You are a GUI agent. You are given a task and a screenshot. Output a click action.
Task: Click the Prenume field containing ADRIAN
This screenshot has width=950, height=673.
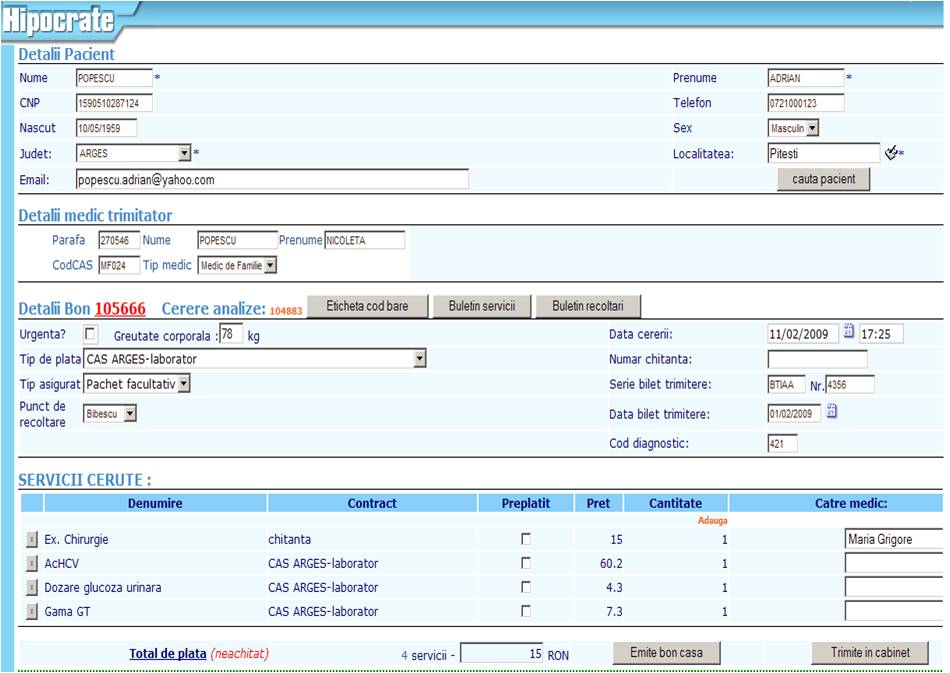(x=805, y=78)
